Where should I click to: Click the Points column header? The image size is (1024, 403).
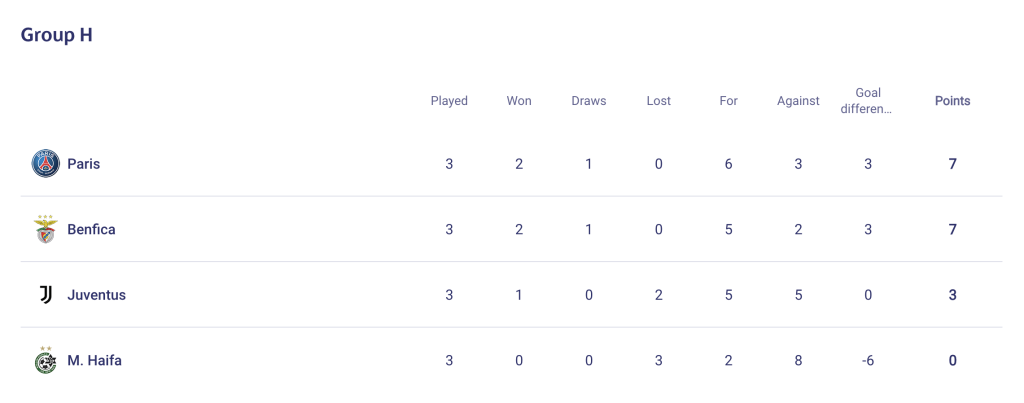[x=953, y=101]
